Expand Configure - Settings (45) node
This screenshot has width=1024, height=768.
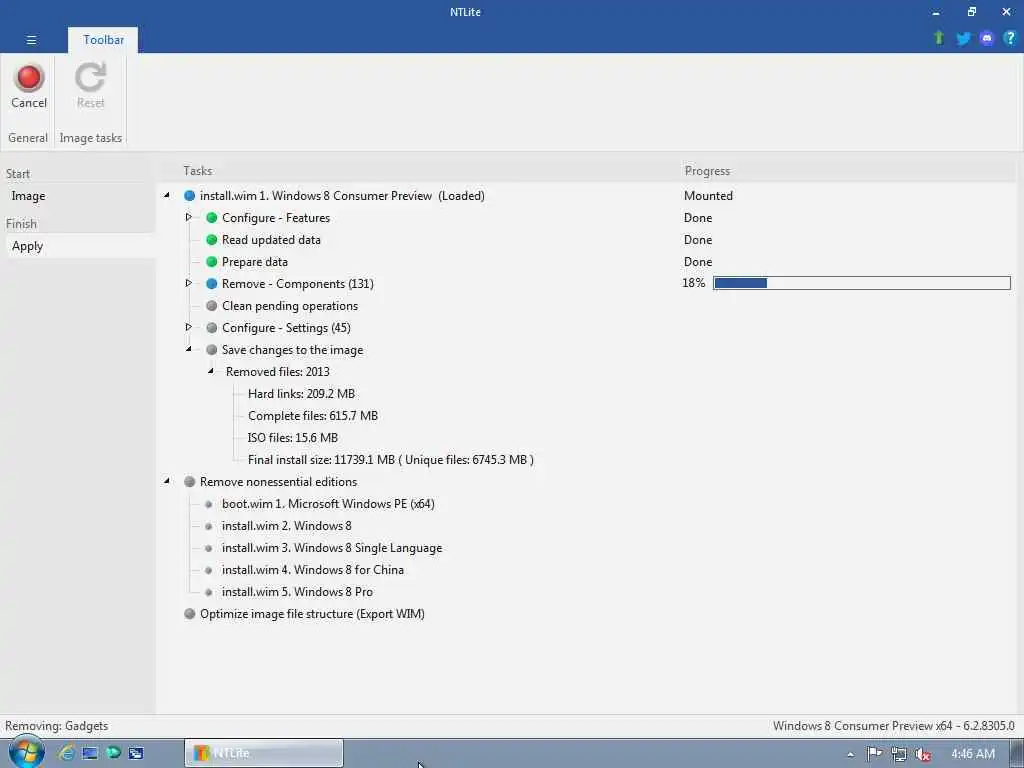pos(189,327)
